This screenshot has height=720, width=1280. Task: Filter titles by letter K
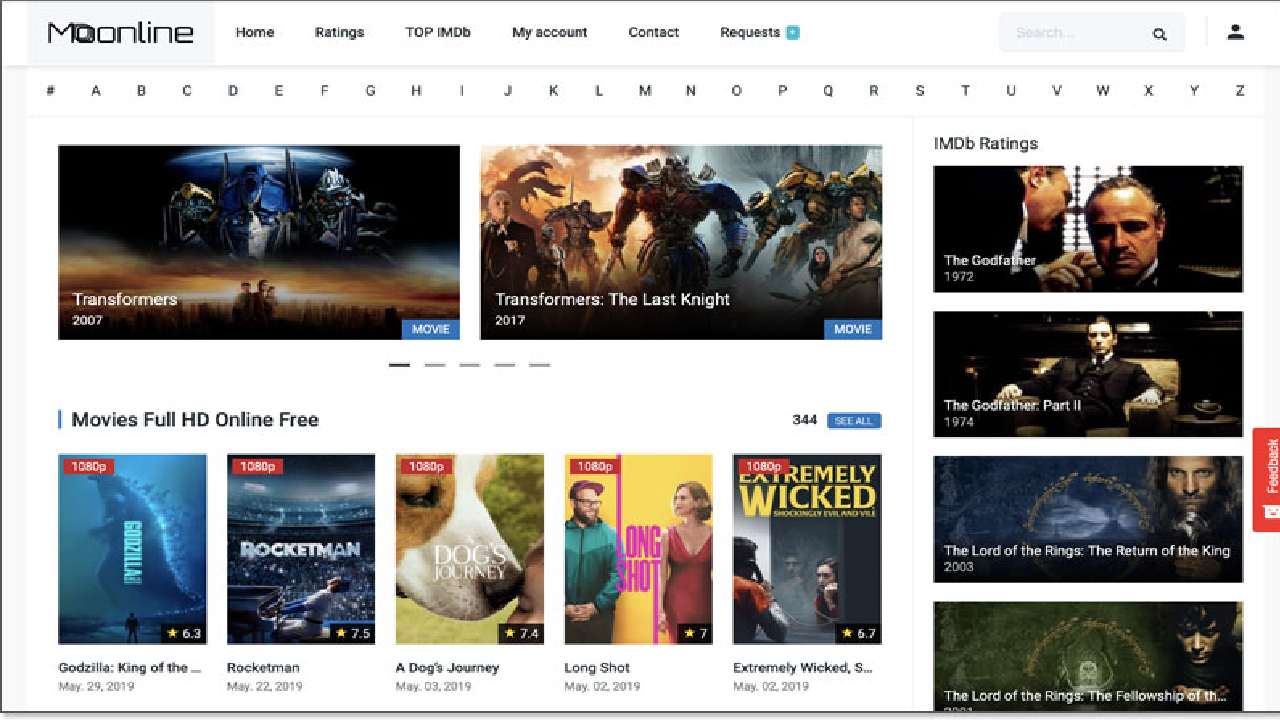[553, 90]
